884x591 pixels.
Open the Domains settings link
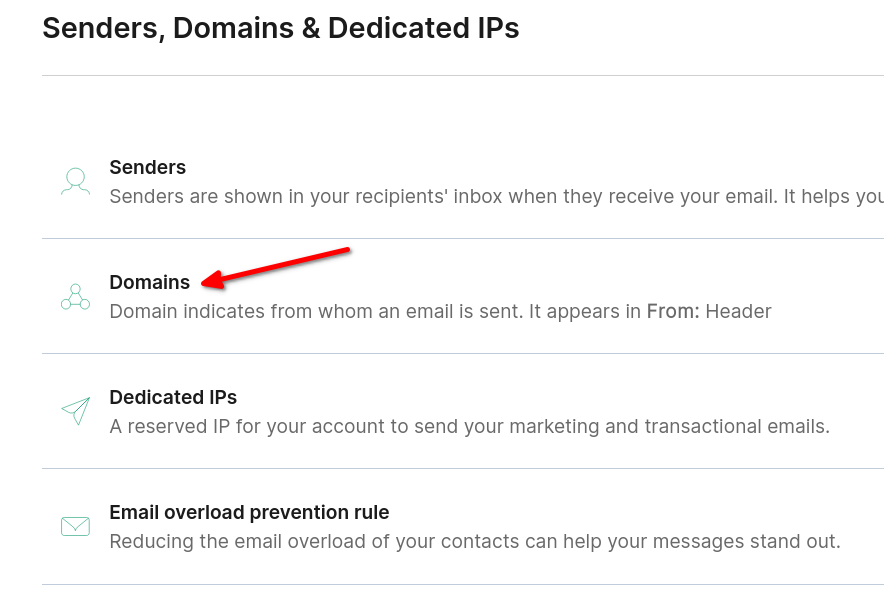pos(150,282)
